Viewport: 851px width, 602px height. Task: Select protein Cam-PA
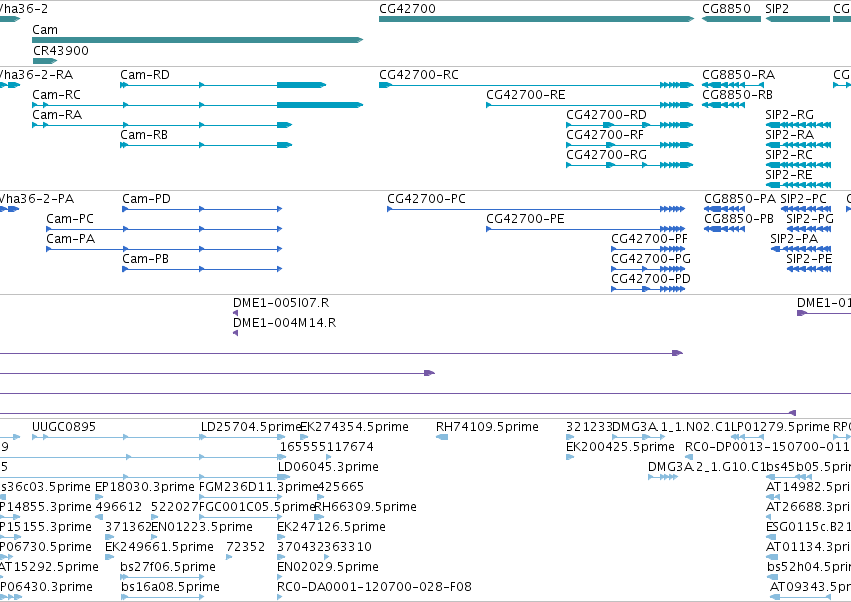click(164, 249)
